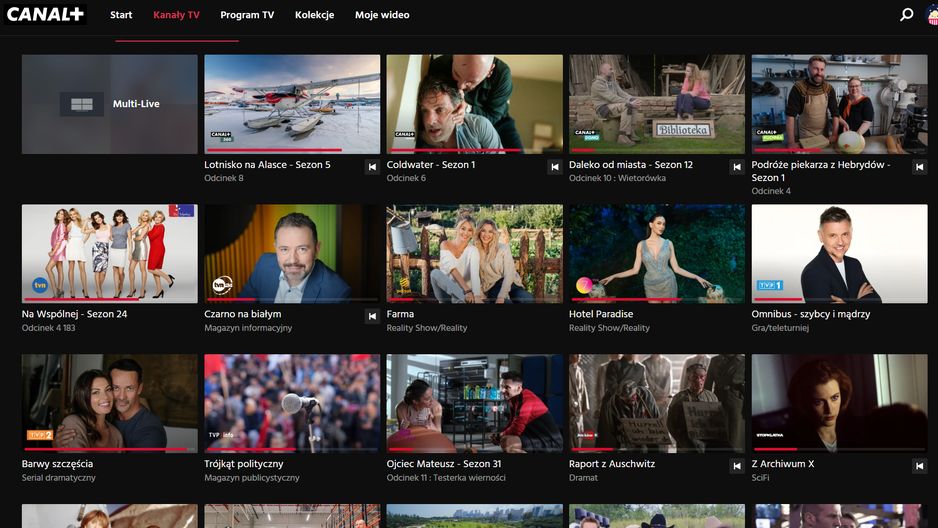
Task: Open Lotnisko na Alasce thumbnail
Action: (292, 104)
